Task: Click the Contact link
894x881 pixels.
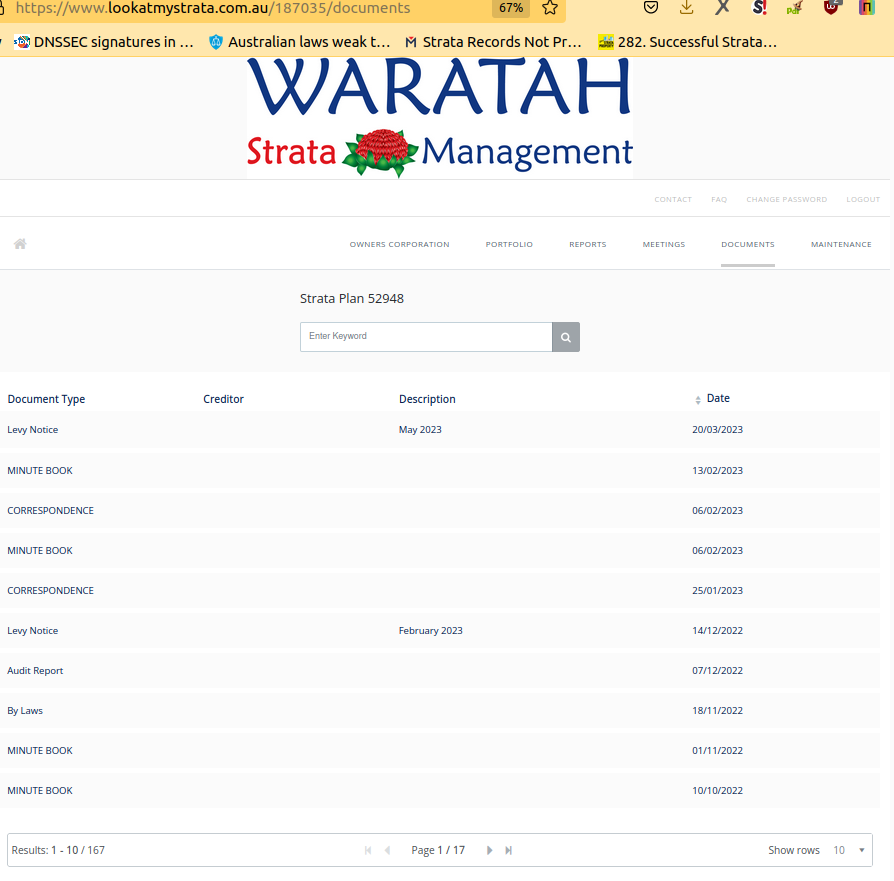Action: pyautogui.click(x=673, y=200)
